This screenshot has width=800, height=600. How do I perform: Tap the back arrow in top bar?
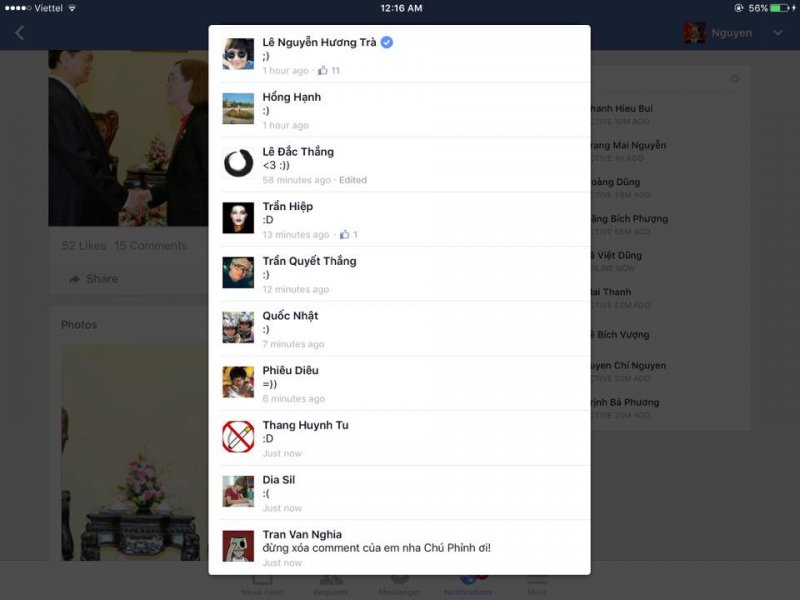pos(19,33)
